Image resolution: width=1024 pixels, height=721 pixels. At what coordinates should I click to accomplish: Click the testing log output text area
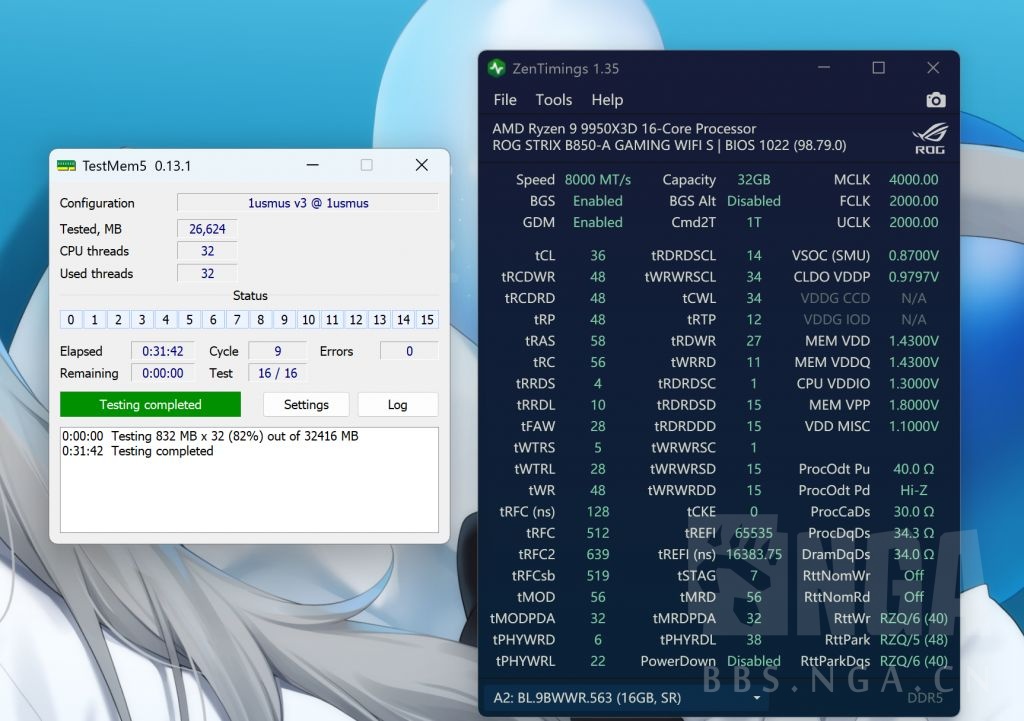pyautogui.click(x=249, y=490)
